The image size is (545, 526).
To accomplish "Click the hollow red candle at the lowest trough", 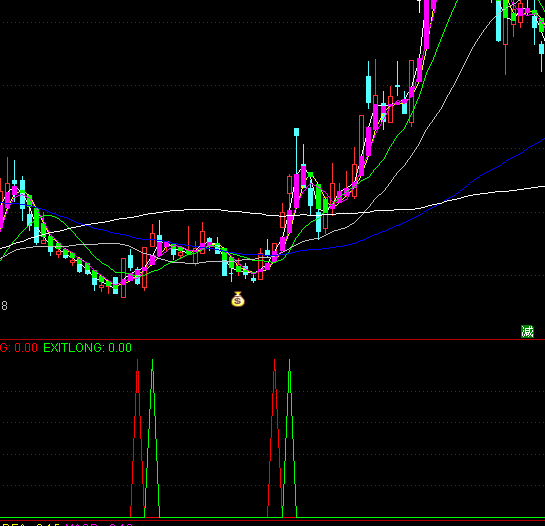I will point(123,278).
